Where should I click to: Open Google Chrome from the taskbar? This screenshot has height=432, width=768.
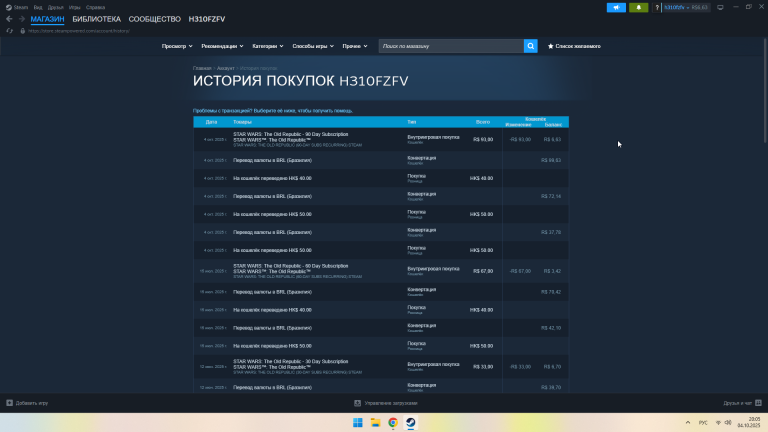(393, 423)
